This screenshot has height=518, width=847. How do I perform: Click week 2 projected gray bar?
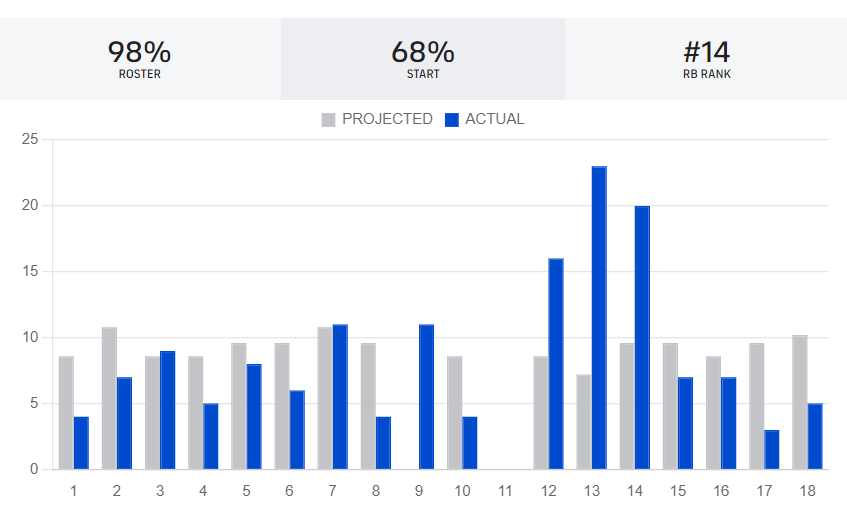point(109,398)
